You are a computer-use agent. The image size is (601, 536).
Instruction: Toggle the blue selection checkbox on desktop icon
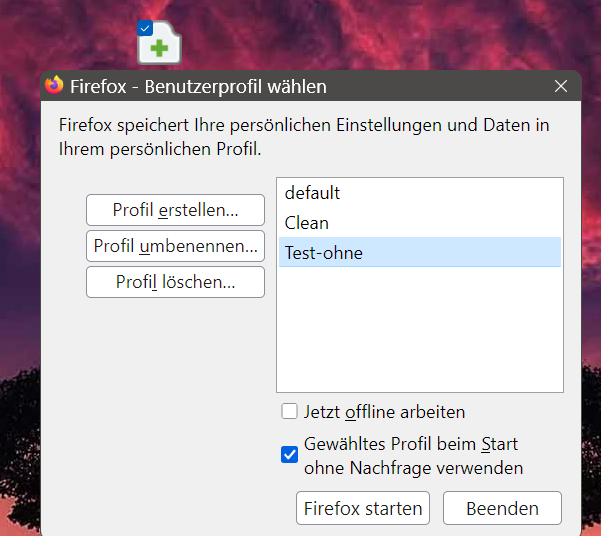pyautogui.click(x=145, y=27)
